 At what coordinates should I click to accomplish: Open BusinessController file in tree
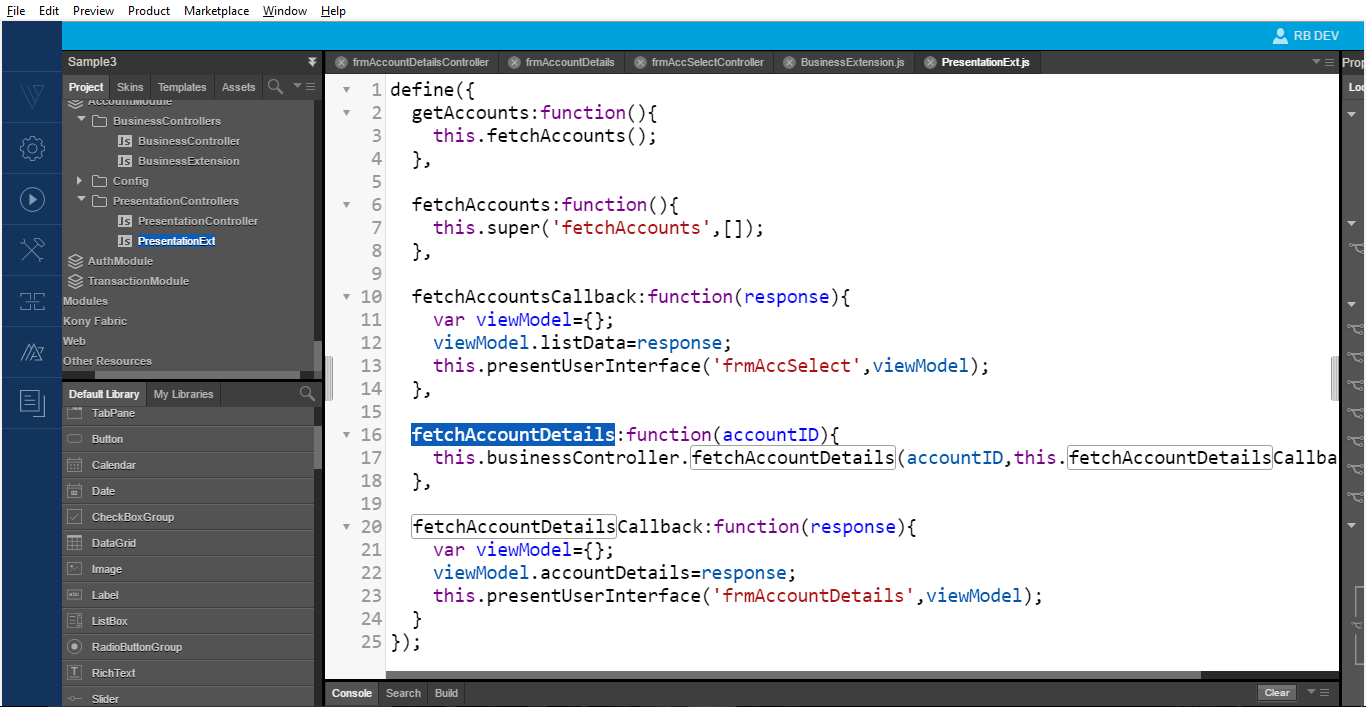tap(189, 141)
